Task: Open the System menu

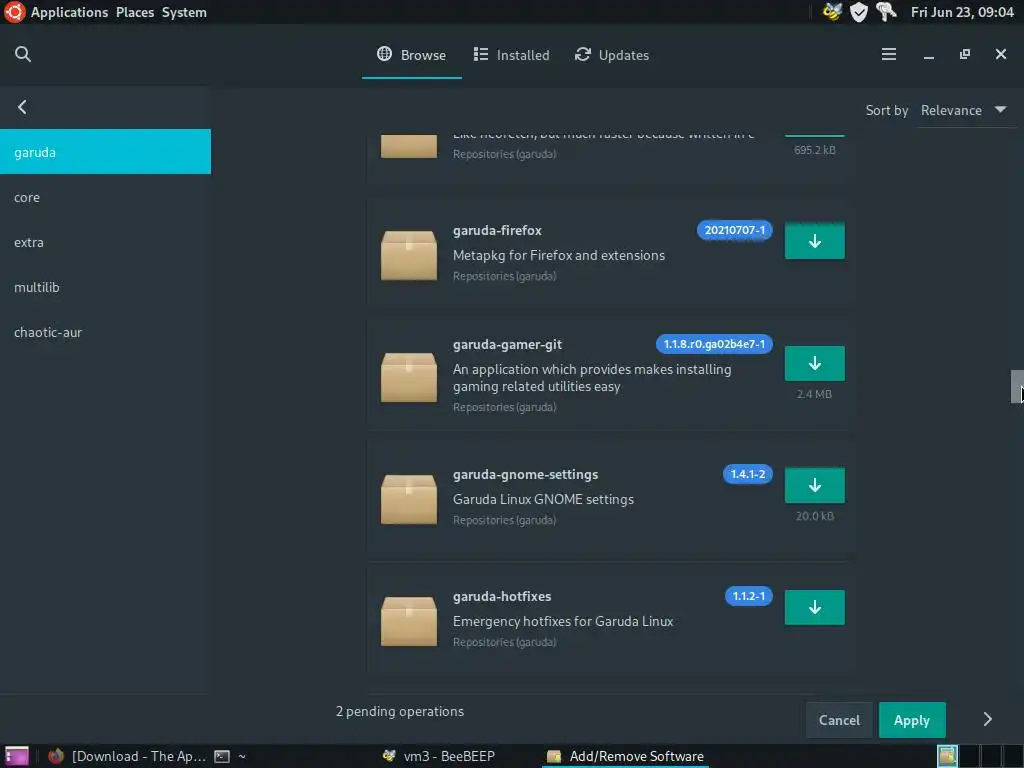Action: pyautogui.click(x=184, y=12)
